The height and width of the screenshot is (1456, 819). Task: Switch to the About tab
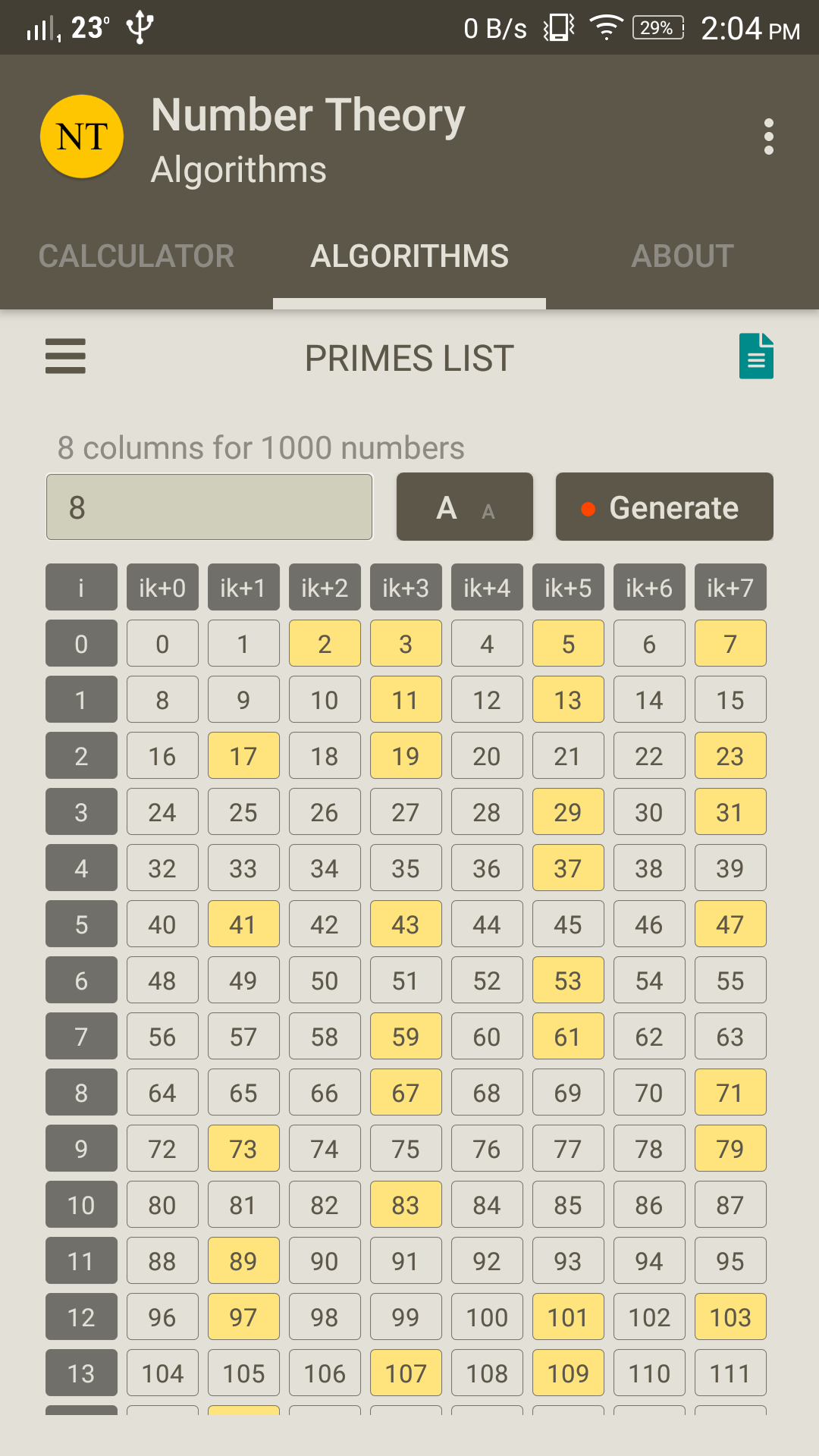(682, 256)
